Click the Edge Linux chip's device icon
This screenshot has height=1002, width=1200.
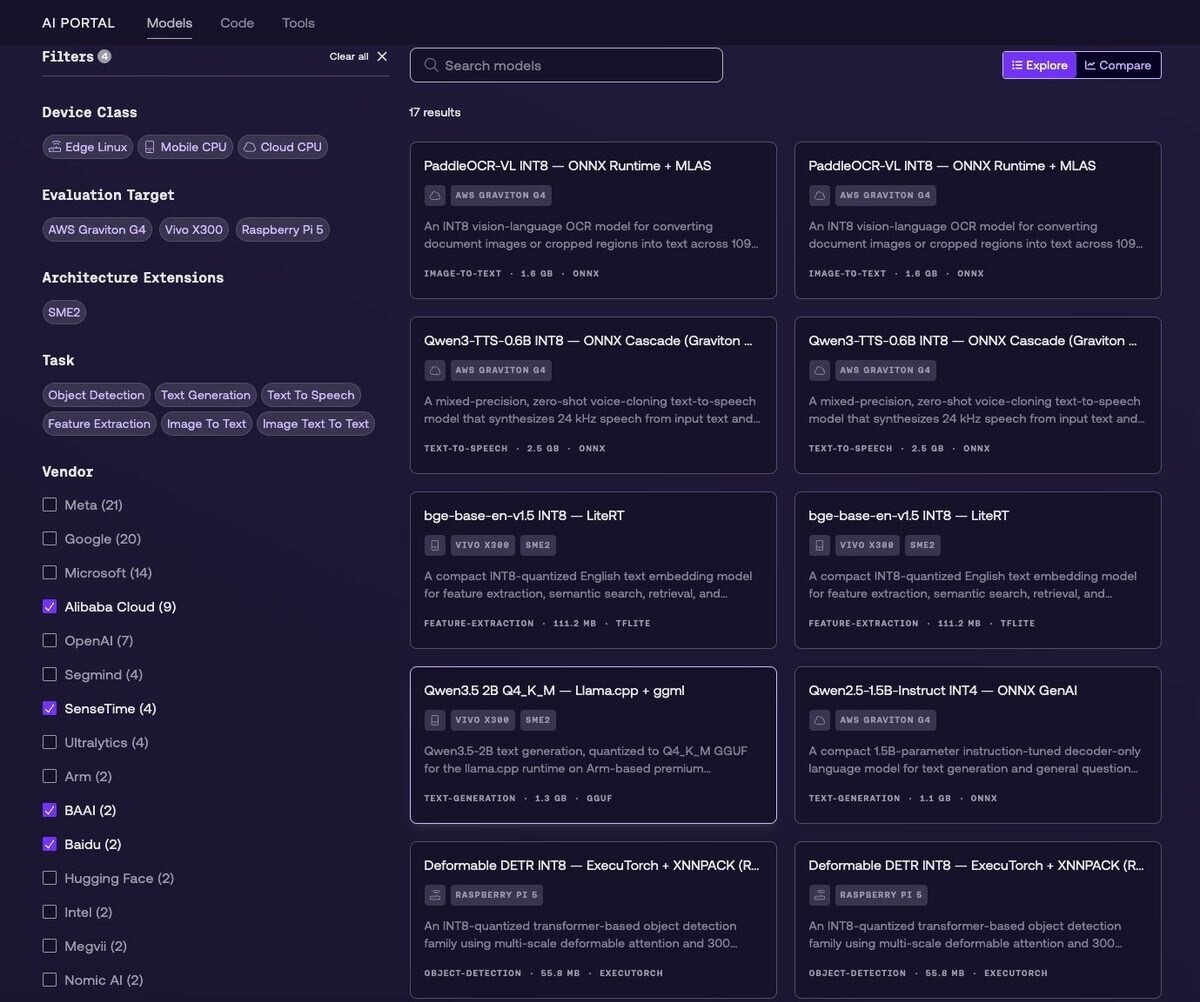(55, 147)
